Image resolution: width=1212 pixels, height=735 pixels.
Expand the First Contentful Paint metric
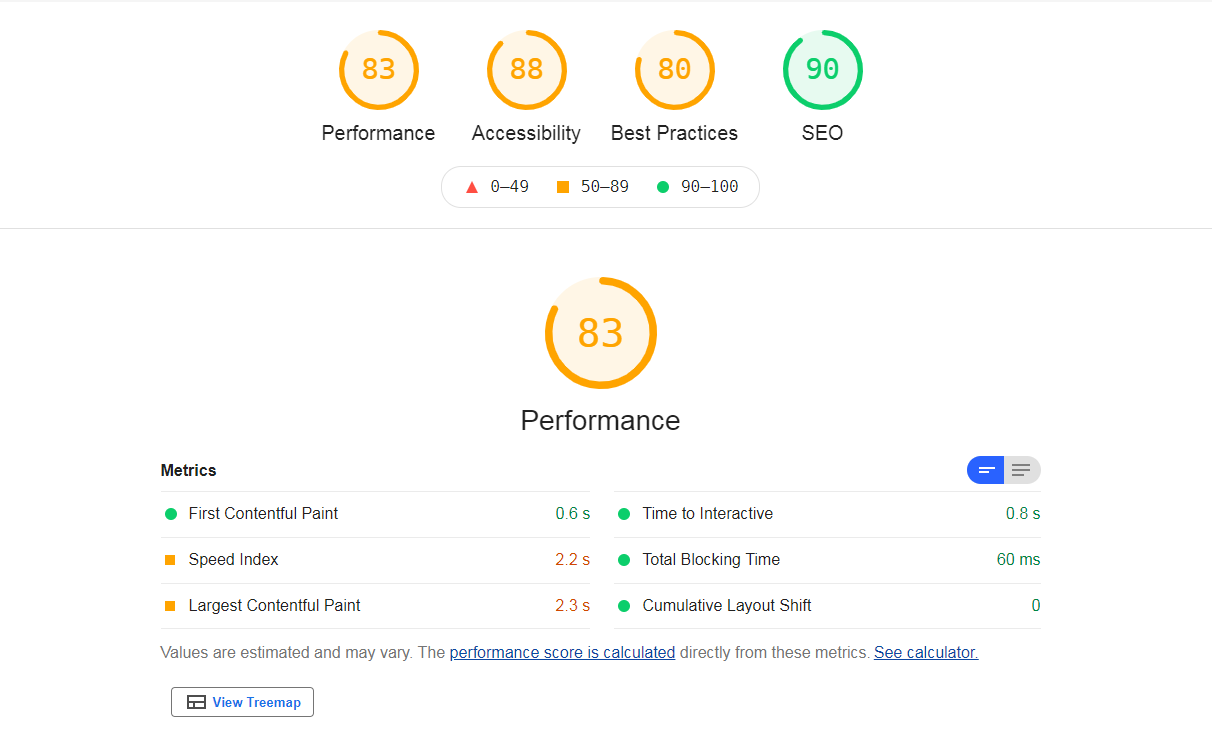pyautogui.click(x=263, y=514)
